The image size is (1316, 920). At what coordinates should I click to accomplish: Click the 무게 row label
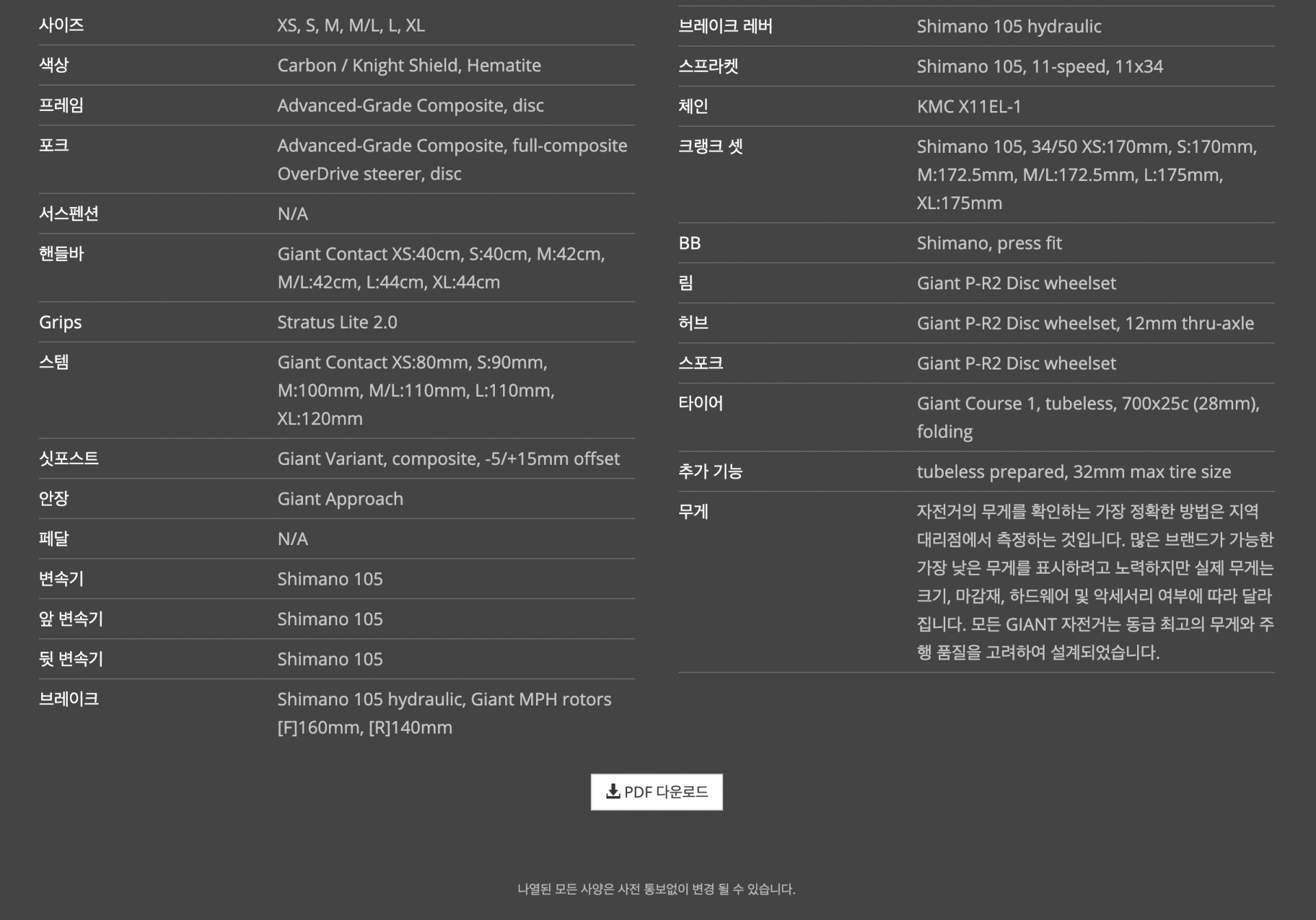pos(693,511)
